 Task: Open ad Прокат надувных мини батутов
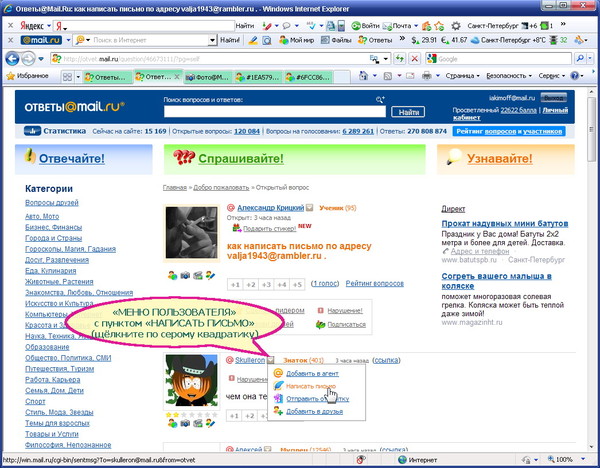[x=505, y=223]
